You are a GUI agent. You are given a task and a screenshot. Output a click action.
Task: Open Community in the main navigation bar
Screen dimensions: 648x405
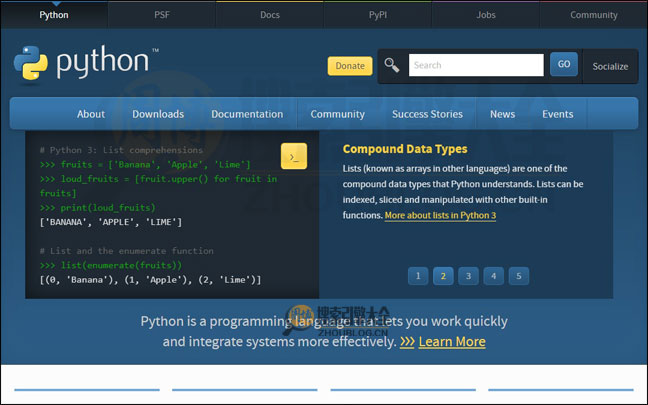[x=338, y=114]
